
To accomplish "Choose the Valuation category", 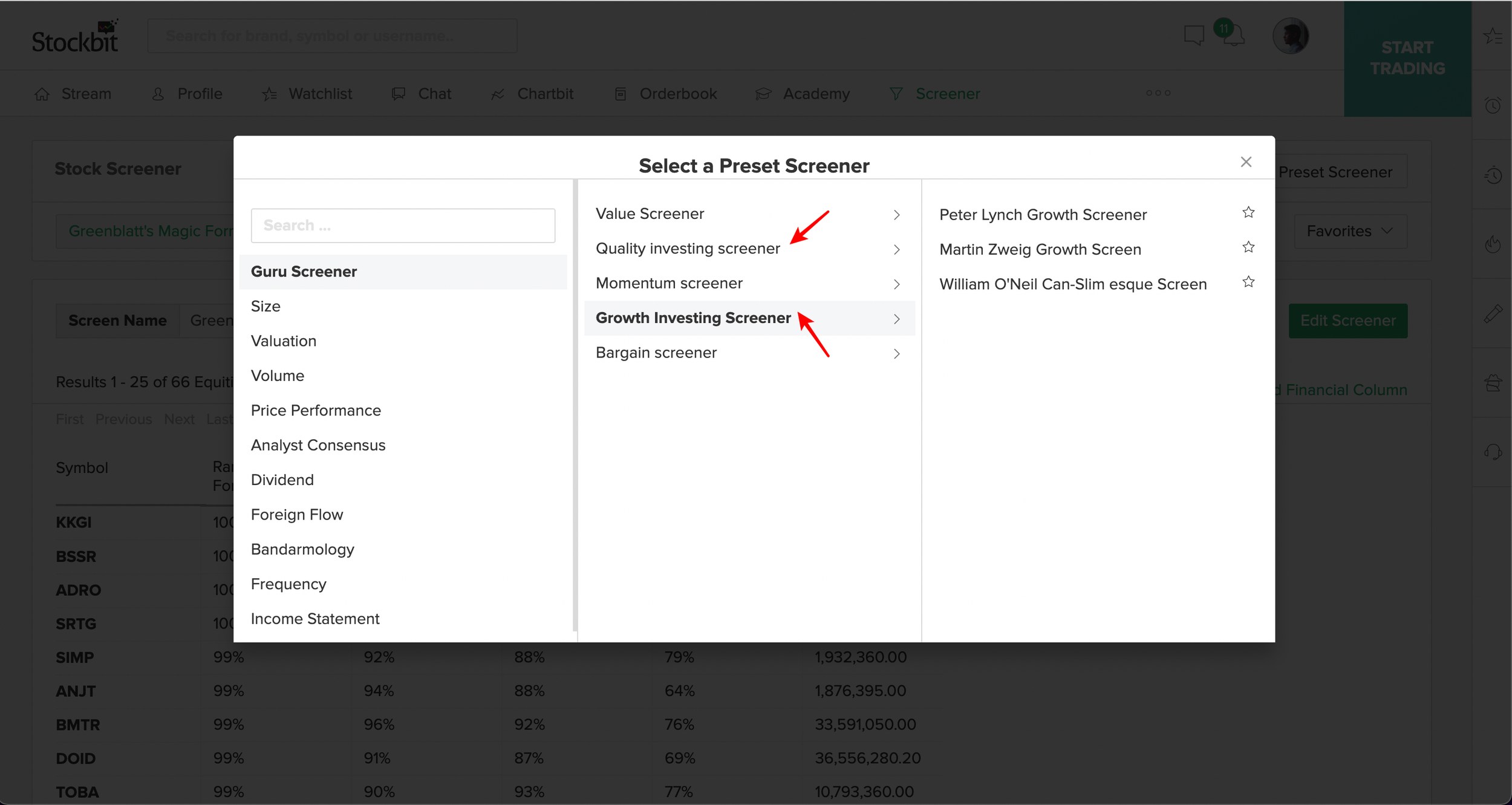I will (403, 341).
